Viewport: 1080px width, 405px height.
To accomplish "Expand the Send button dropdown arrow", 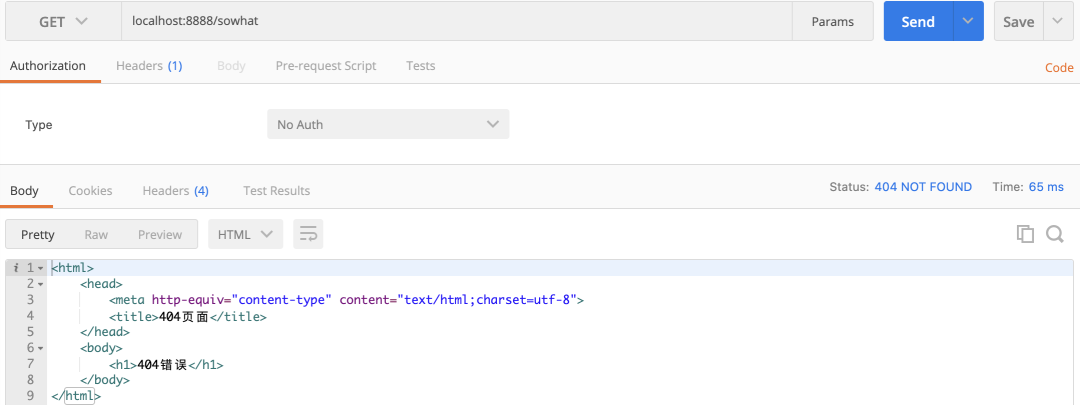I will tap(968, 21).
